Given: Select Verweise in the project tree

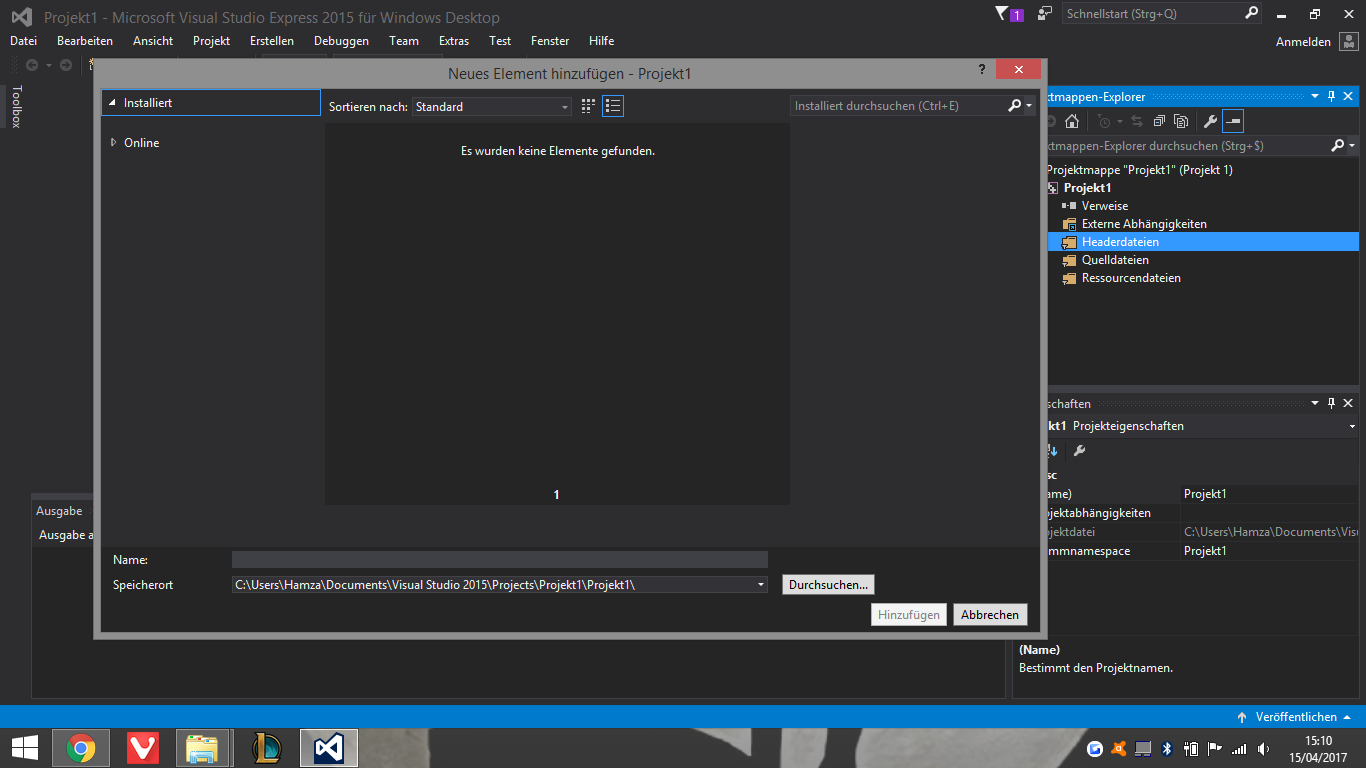Looking at the screenshot, I should pos(1104,206).
